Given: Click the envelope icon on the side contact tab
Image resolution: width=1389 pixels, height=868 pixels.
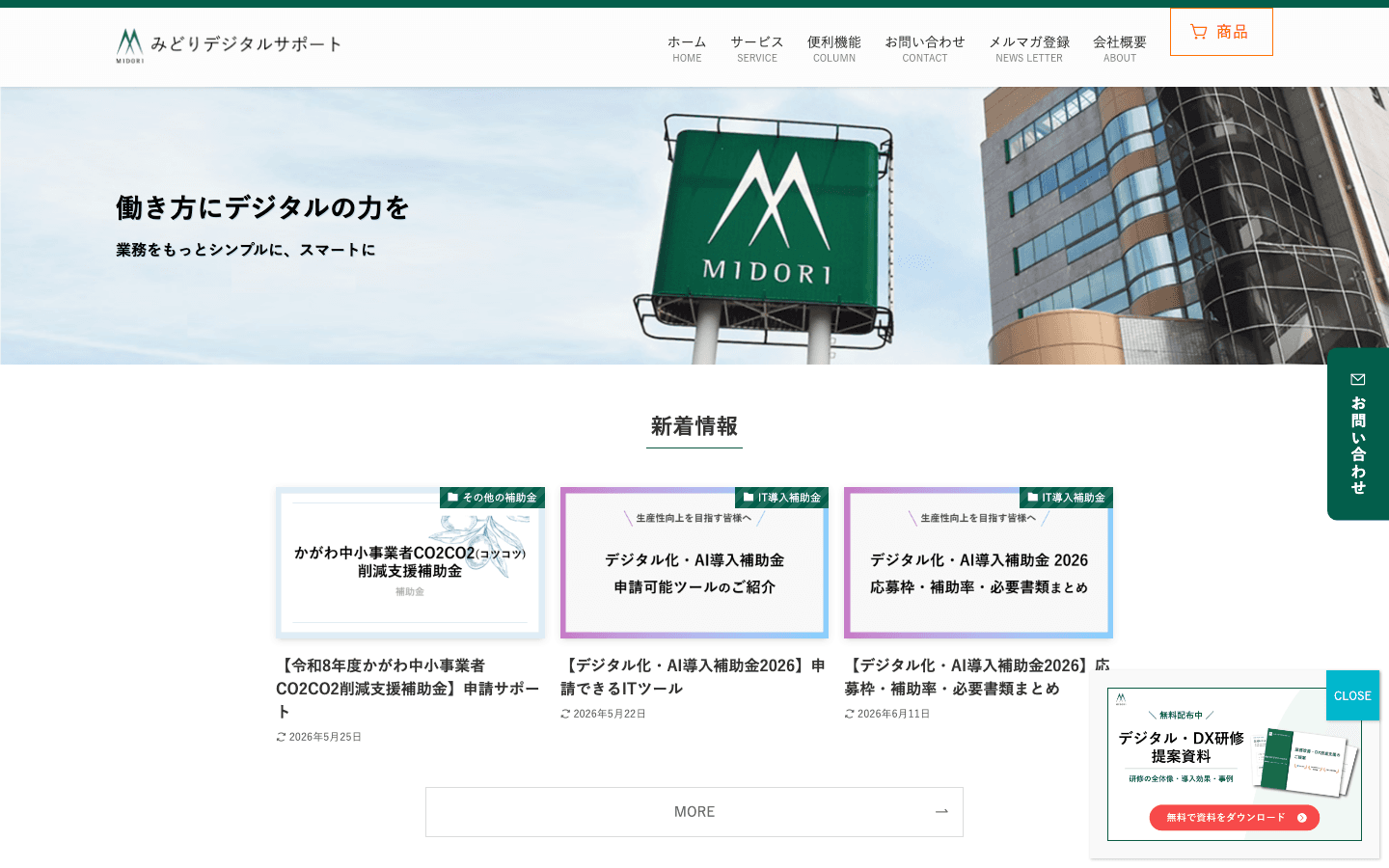Looking at the screenshot, I should [x=1358, y=379].
